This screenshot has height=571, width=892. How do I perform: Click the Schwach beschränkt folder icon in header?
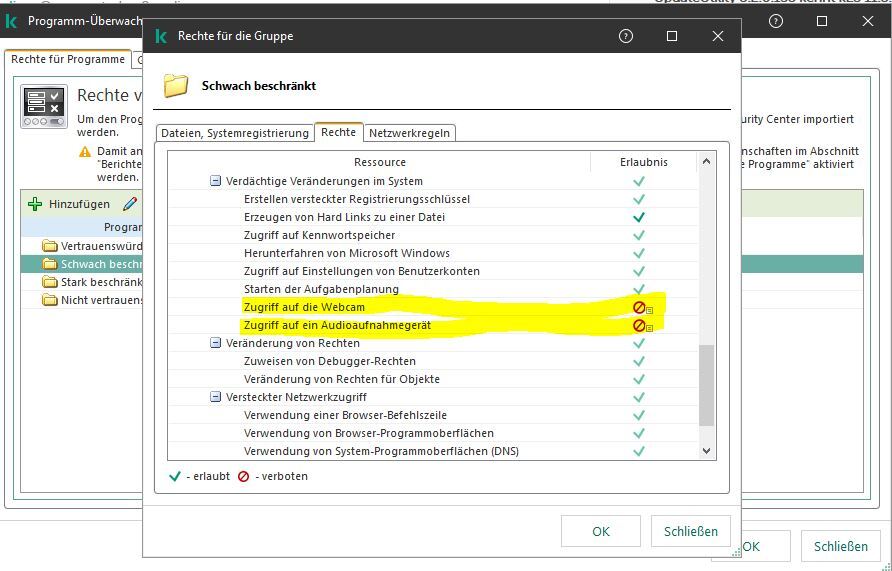pyautogui.click(x=176, y=86)
